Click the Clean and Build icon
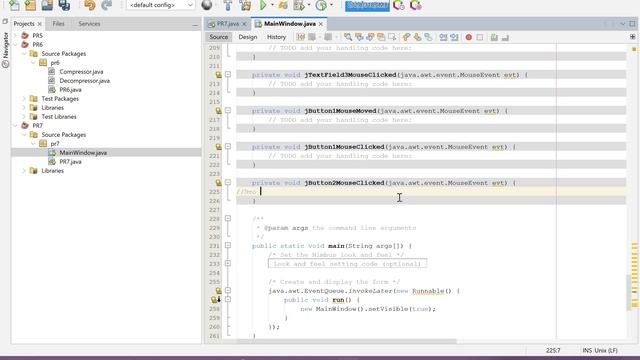This screenshot has height=360, width=640. pyautogui.click(x=245, y=5)
